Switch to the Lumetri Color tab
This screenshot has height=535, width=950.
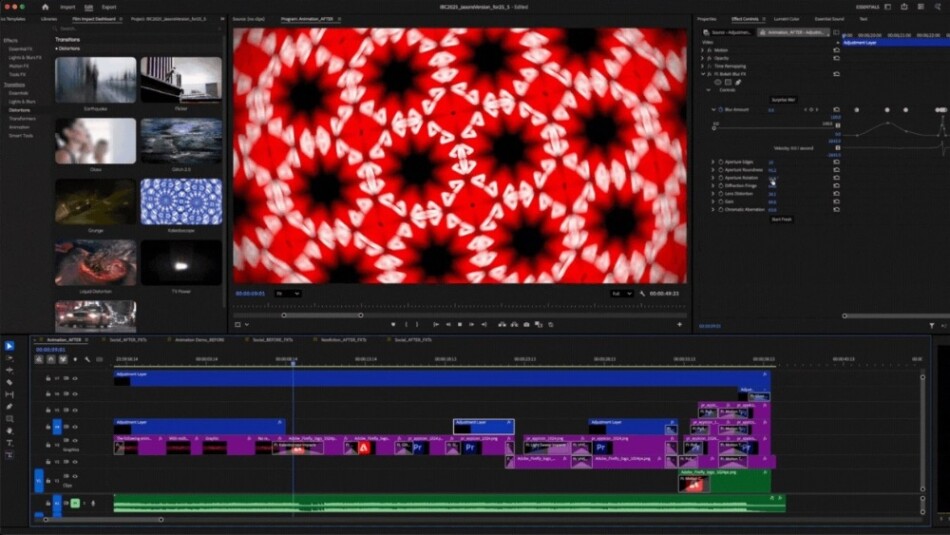pyautogui.click(x=786, y=19)
